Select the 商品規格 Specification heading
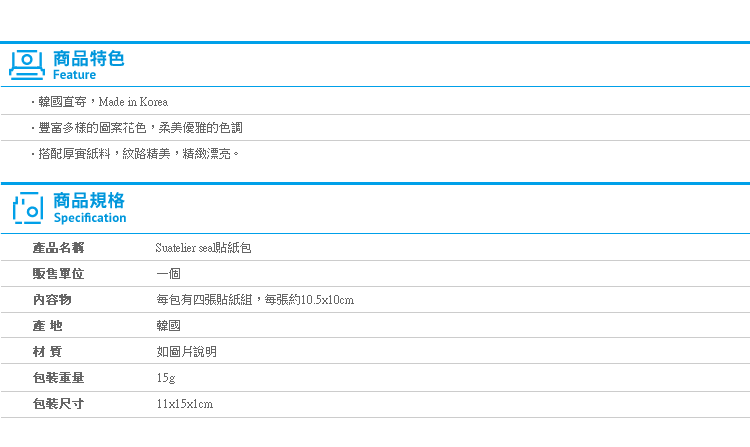Viewport: 750px width, 447px height. (89, 207)
